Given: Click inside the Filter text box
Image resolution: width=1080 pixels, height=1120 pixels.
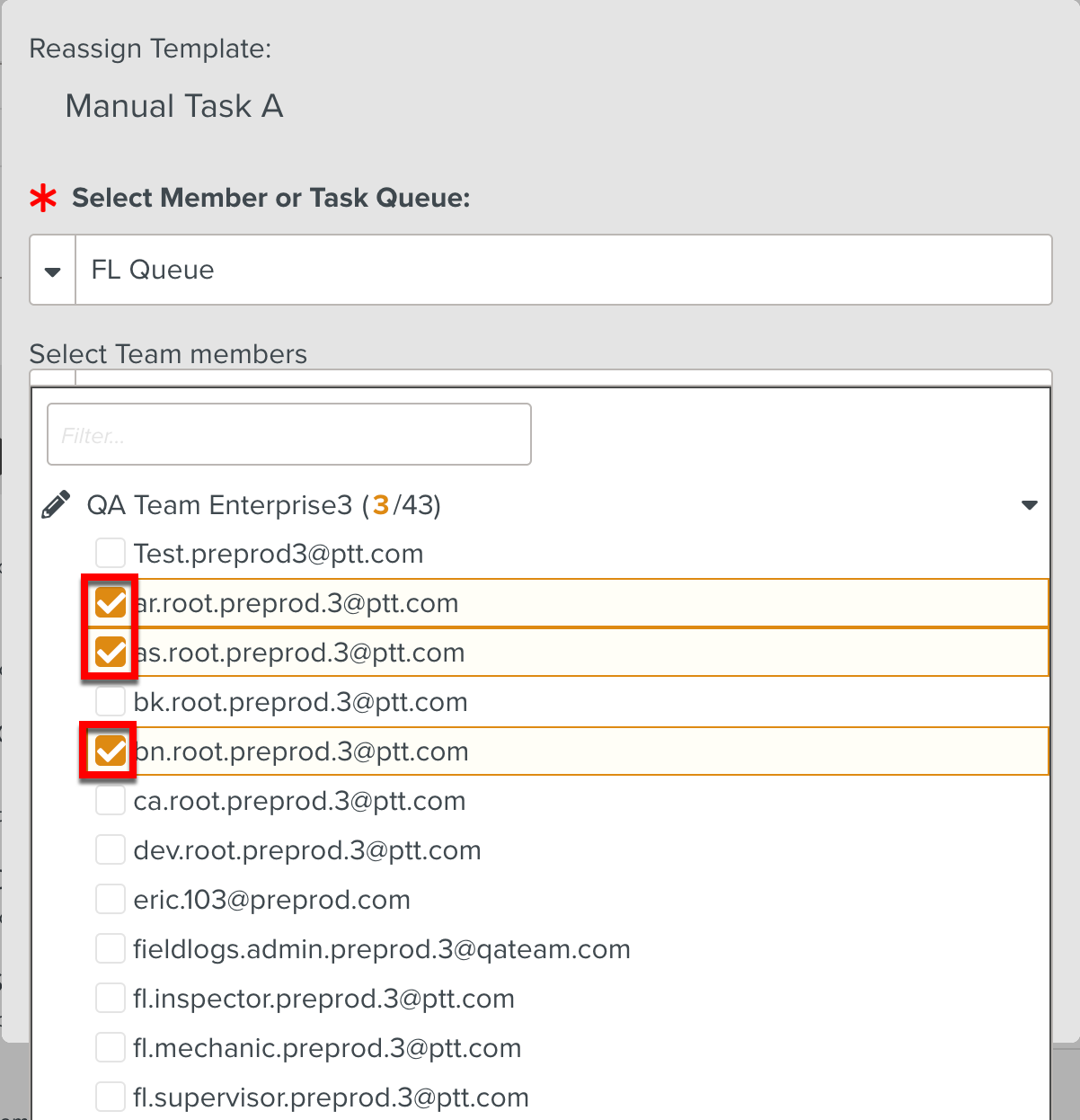Looking at the screenshot, I should click(x=288, y=435).
